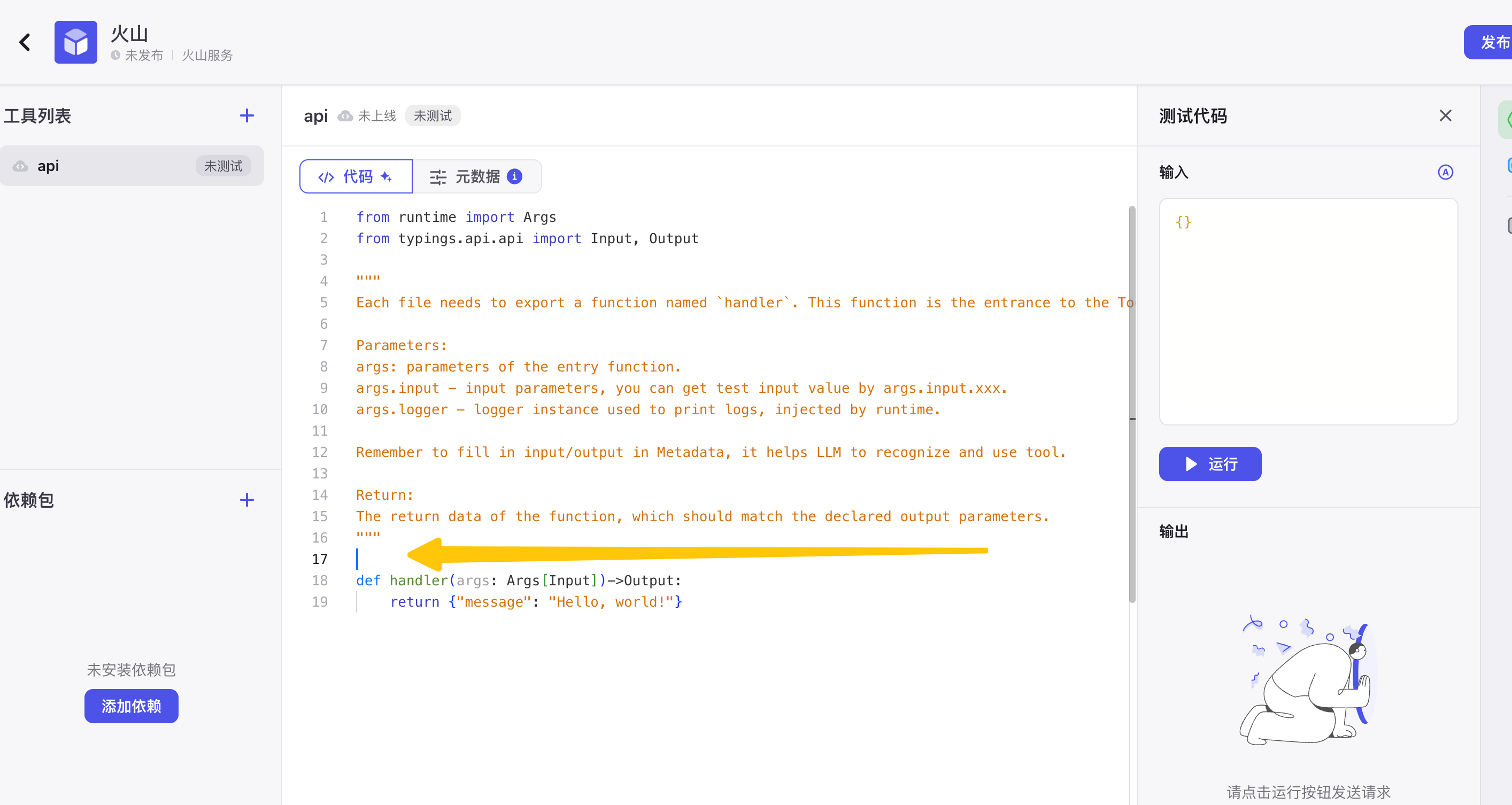
Task: Click the 添加依赖 button
Action: pos(131,706)
